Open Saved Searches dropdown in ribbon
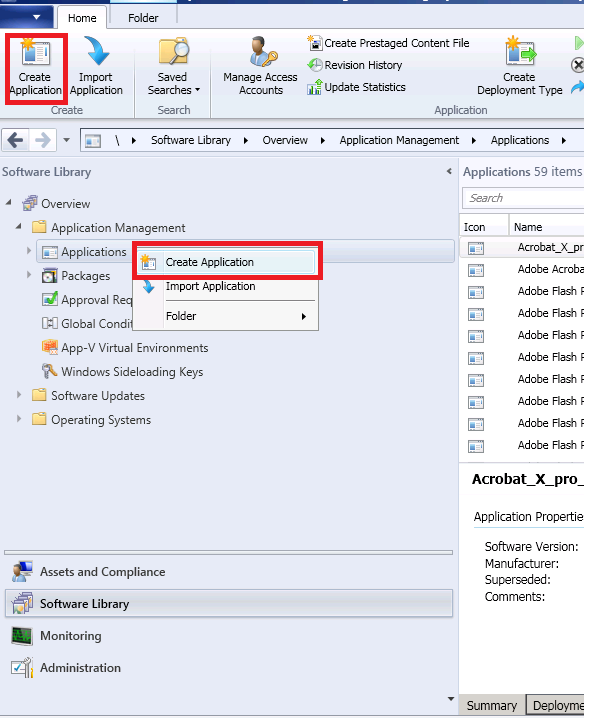Image resolution: width=589 pixels, height=719 pixels. coord(173,67)
